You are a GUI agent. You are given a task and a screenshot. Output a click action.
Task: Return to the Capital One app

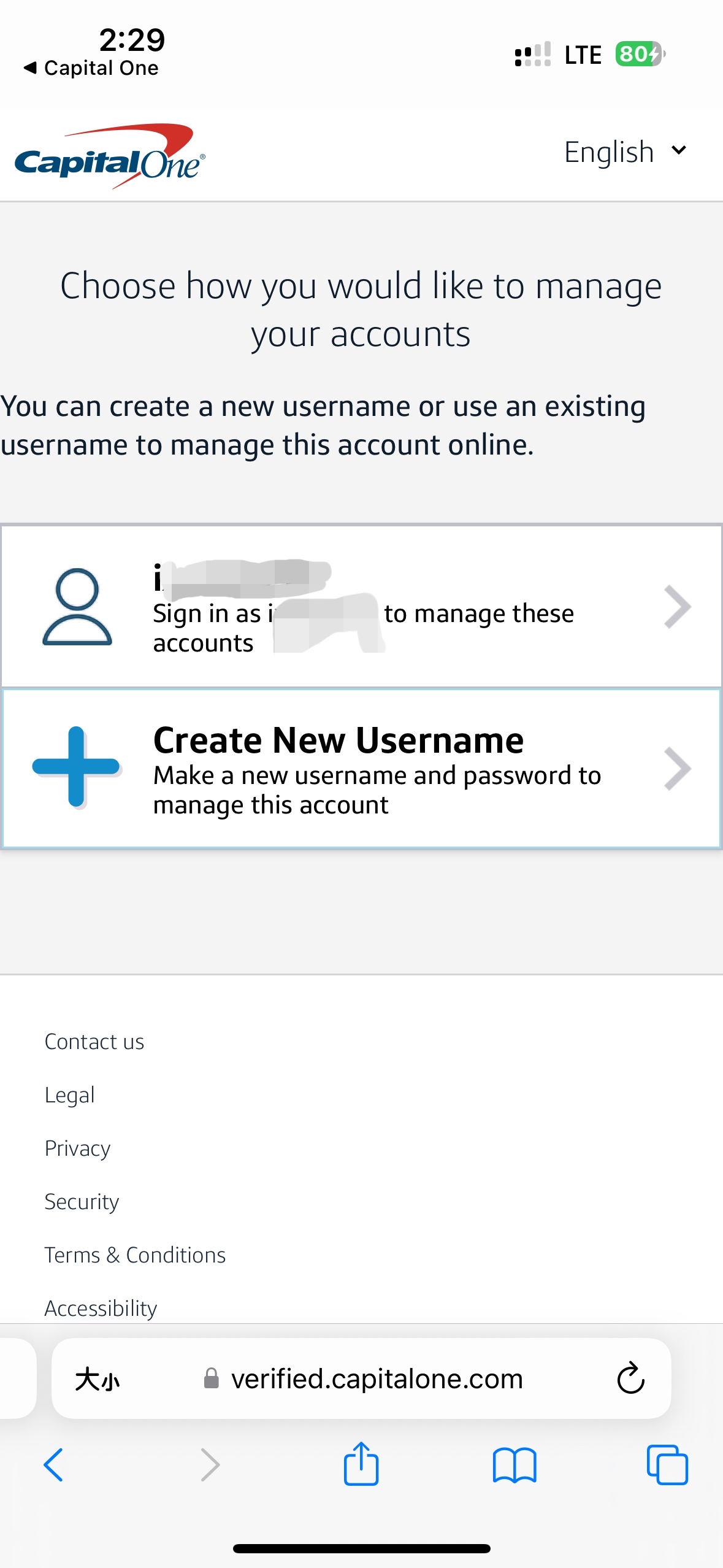point(91,68)
